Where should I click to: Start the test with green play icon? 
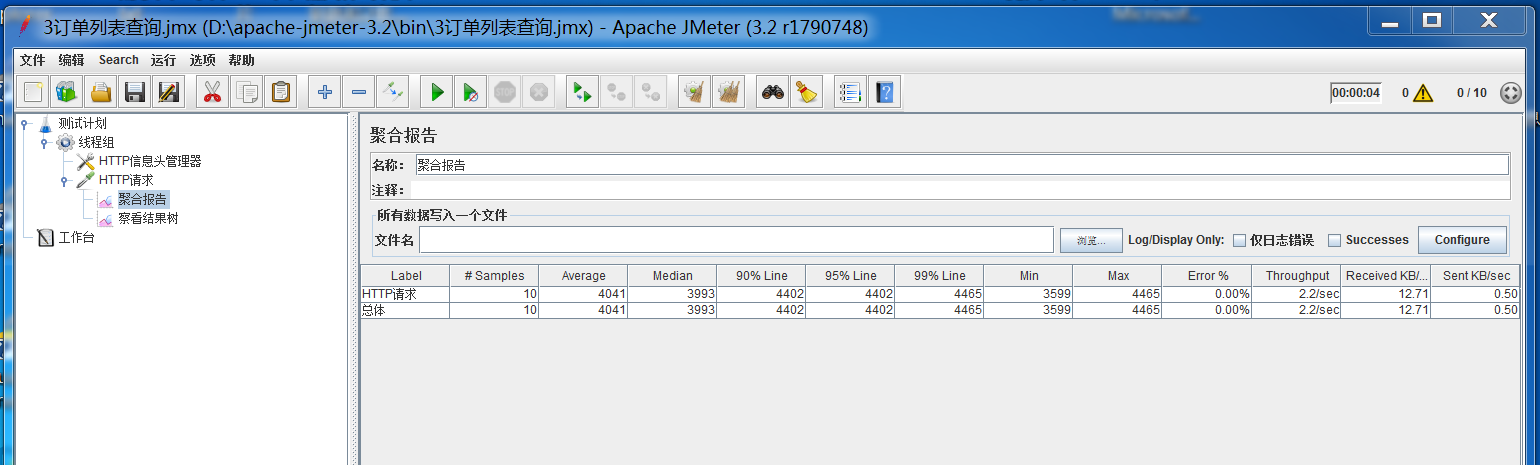437,93
